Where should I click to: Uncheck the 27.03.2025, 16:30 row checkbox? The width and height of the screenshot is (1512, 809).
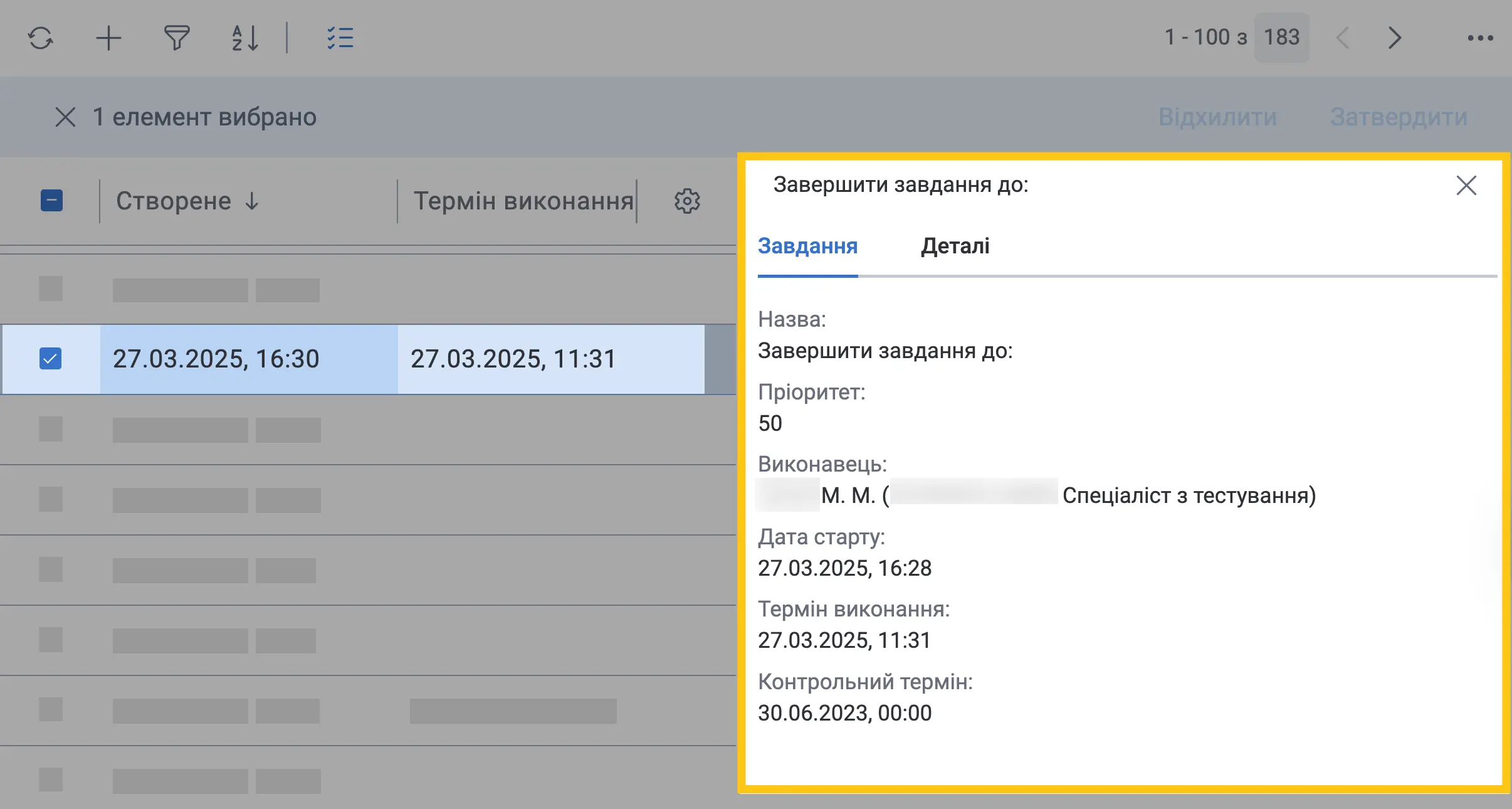[51, 359]
